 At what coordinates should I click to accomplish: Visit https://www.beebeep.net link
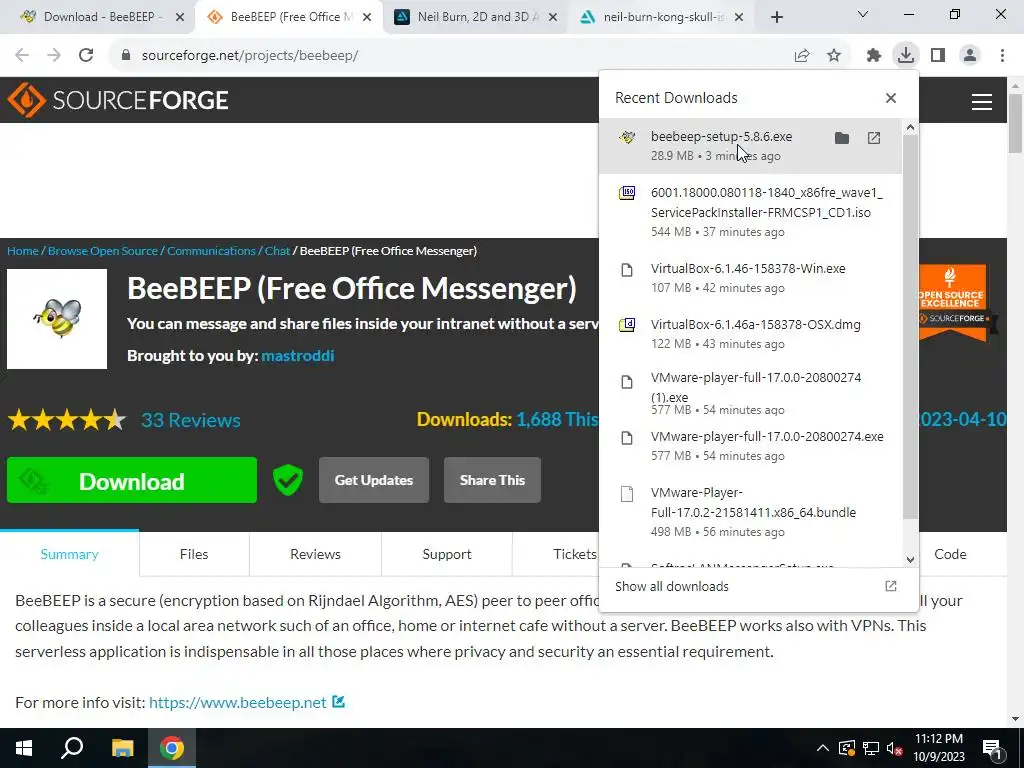coord(238,702)
